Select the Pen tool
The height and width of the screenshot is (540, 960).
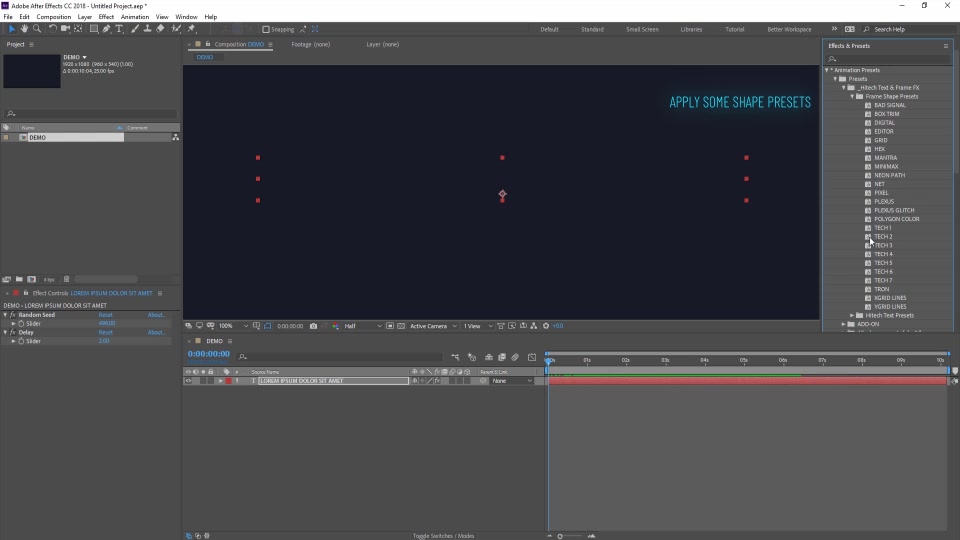tap(107, 29)
